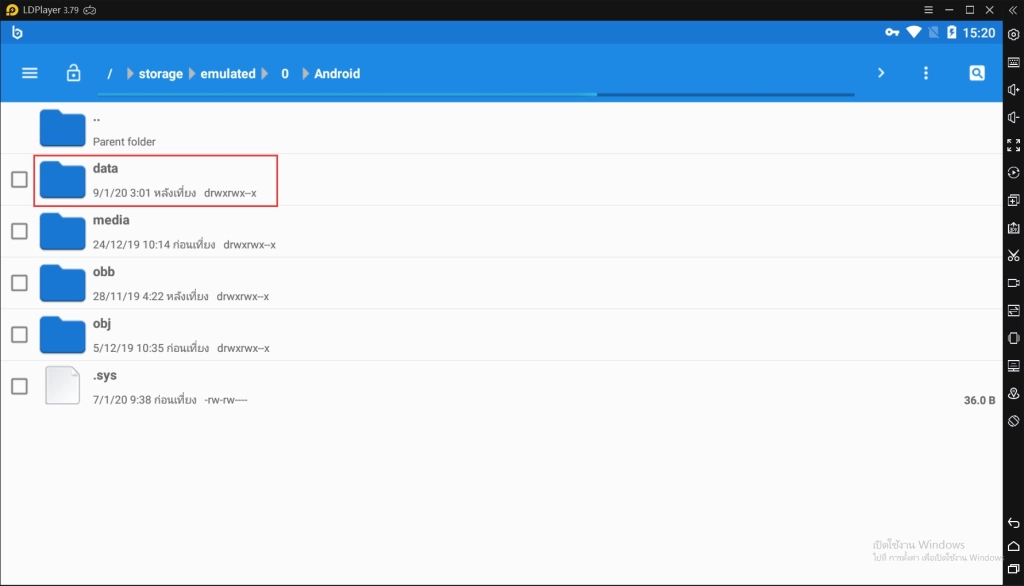The width and height of the screenshot is (1024, 586).
Task: Select Android in the breadcrumb path
Action: [337, 74]
